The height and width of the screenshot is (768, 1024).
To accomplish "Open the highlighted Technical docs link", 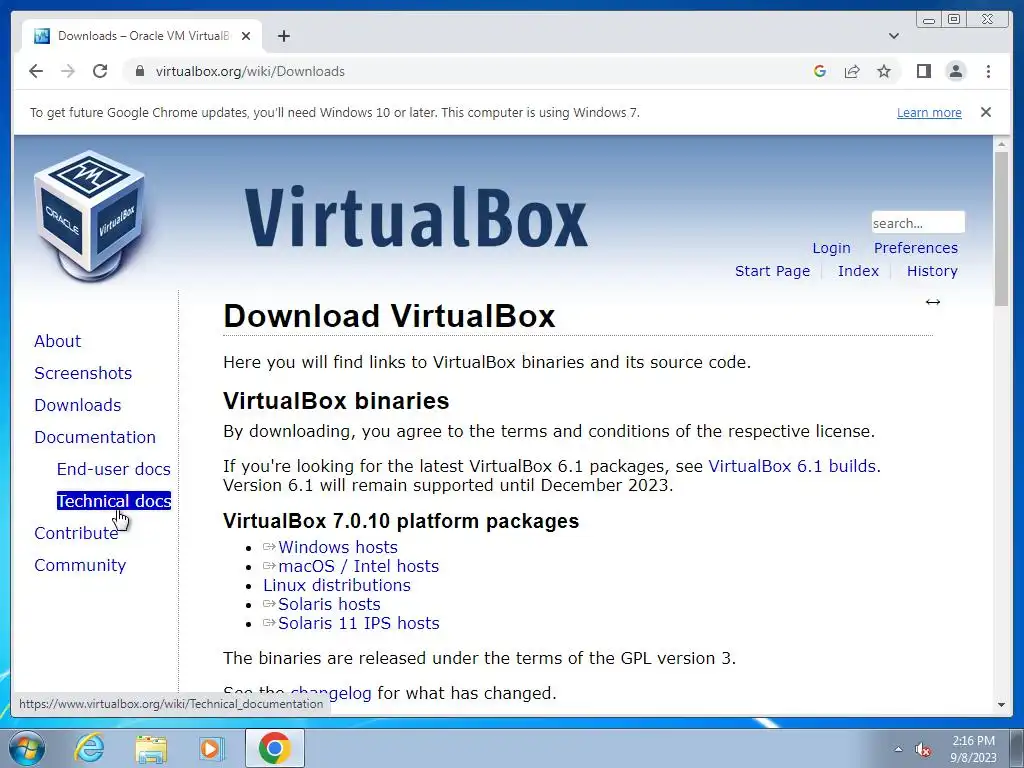I will click(114, 501).
